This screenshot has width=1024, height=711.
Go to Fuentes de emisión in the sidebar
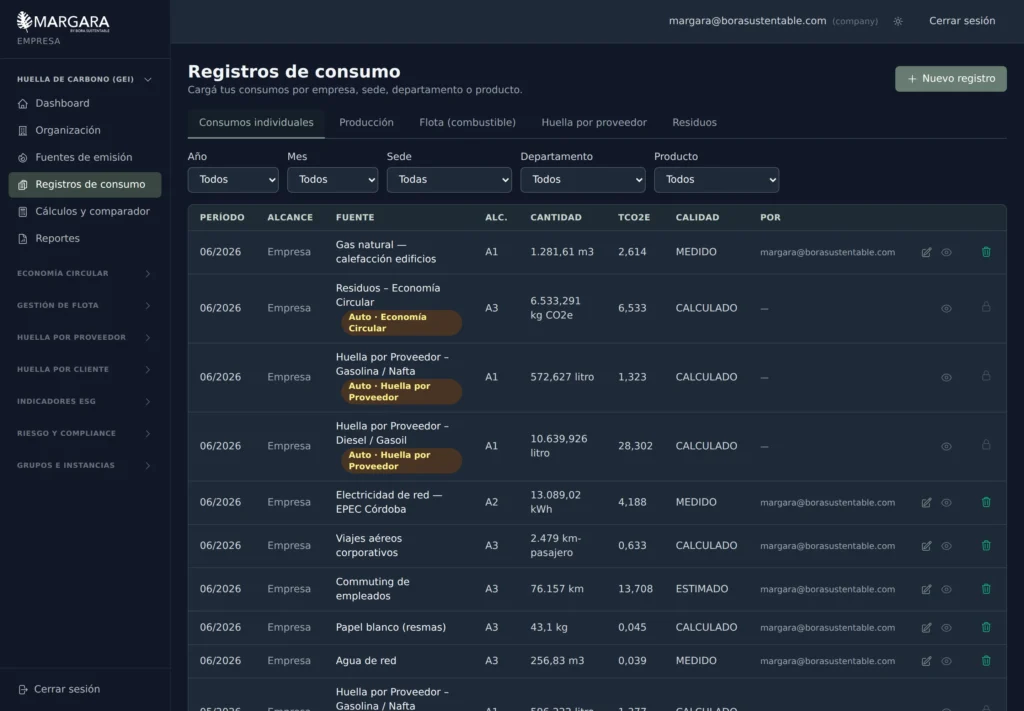pos(85,158)
